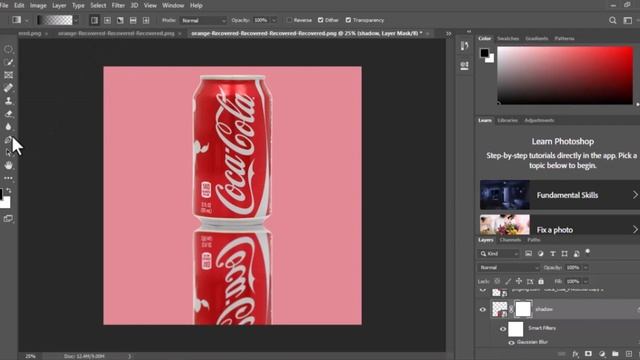Toggle lock image pixels brush icon
Viewport: 640px width, 360px height.
click(508, 281)
